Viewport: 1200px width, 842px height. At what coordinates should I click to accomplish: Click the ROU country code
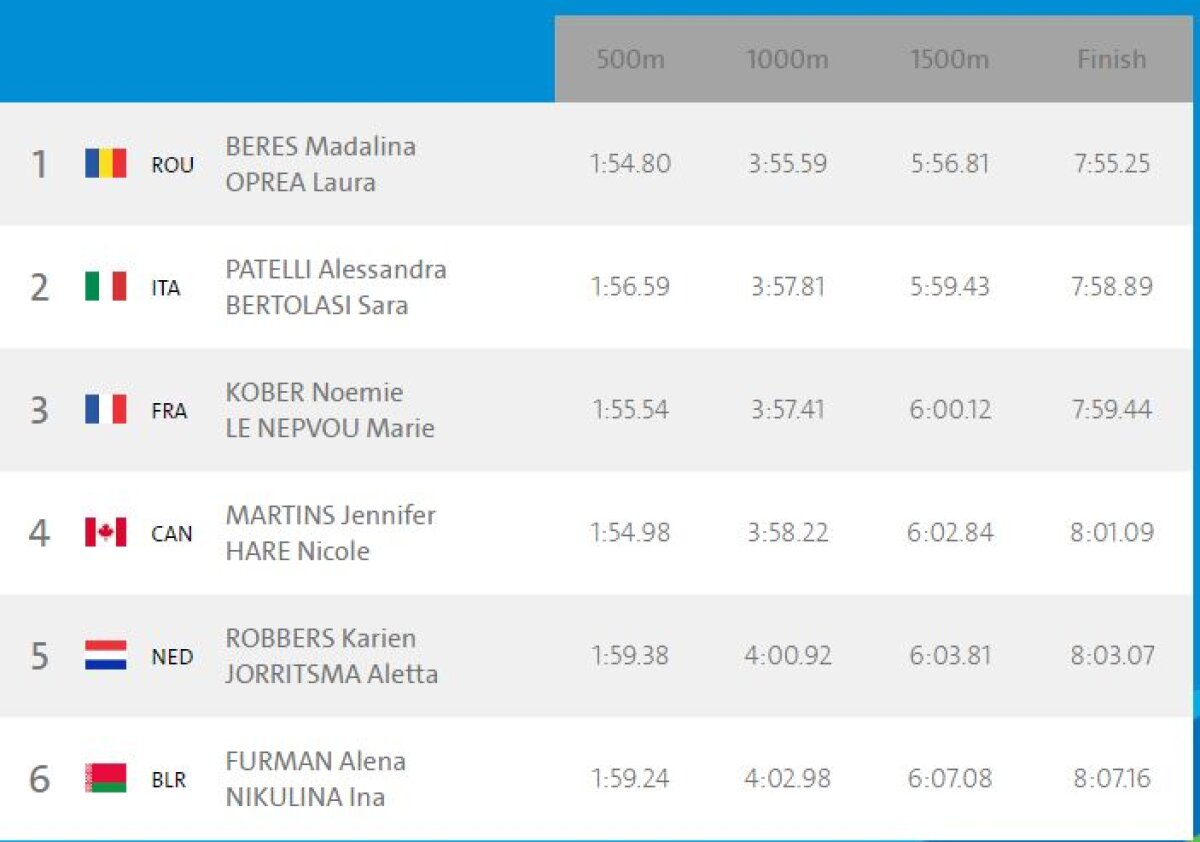172,165
